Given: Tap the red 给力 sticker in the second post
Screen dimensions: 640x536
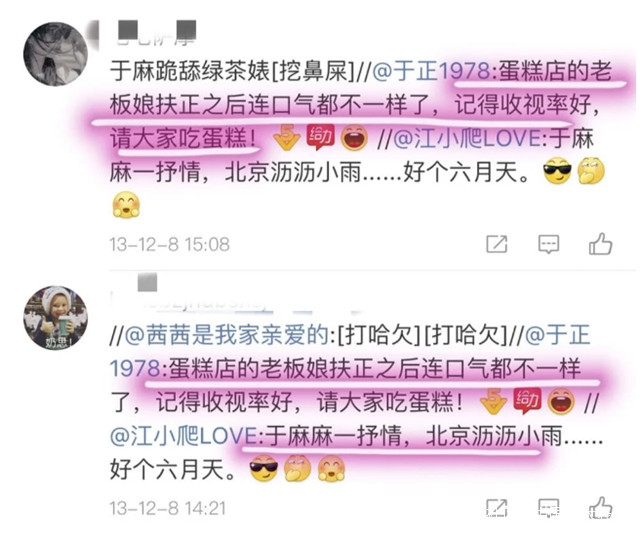Looking at the screenshot, I should pyautogui.click(x=527, y=401).
